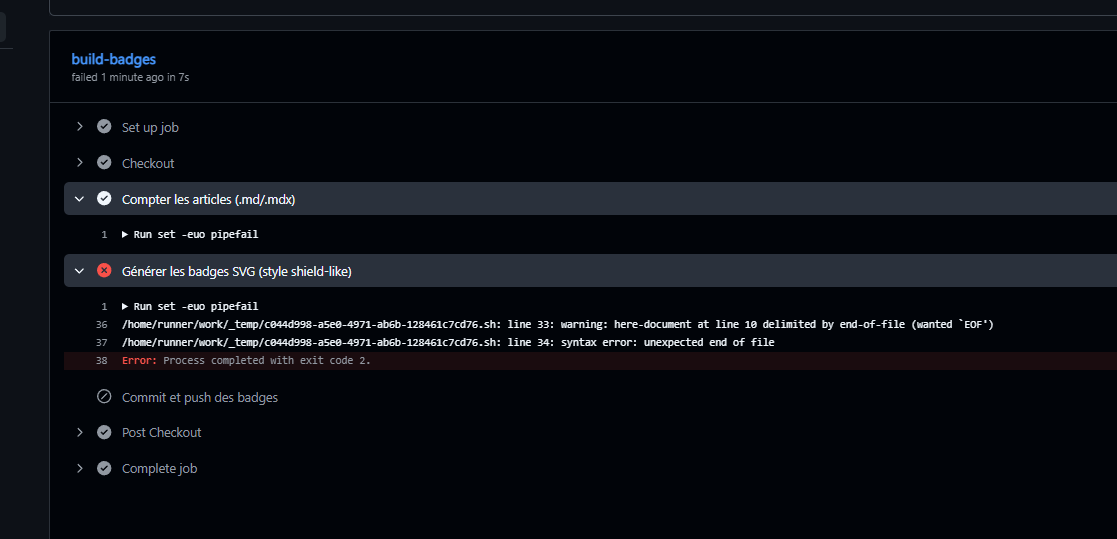This screenshot has width=1117, height=539.
Task: Click log line number 38
Action: [101, 360]
